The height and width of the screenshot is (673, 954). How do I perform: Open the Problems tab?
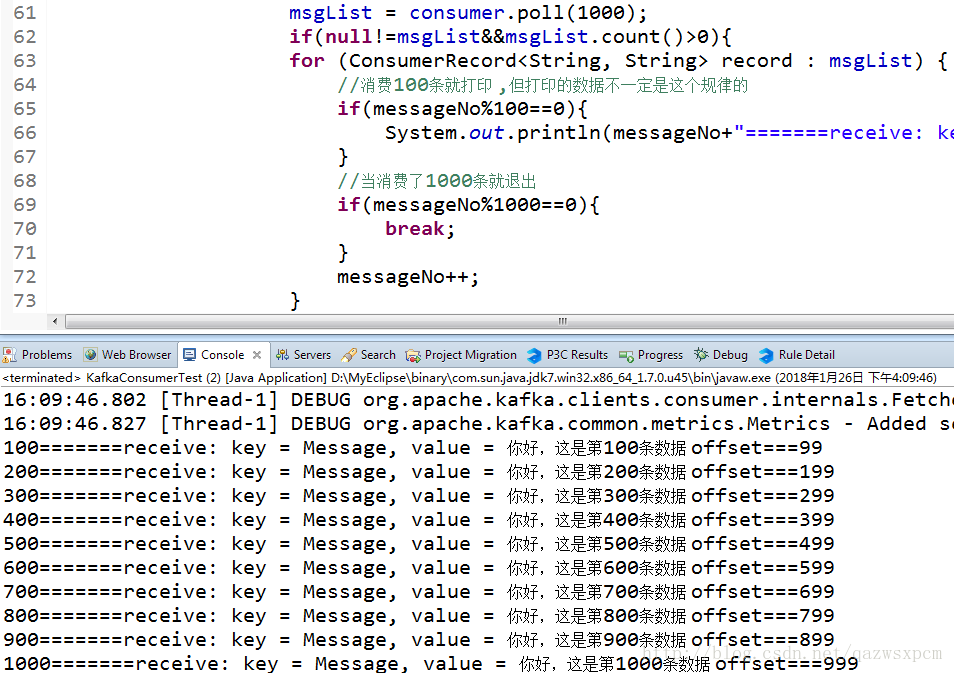46,355
